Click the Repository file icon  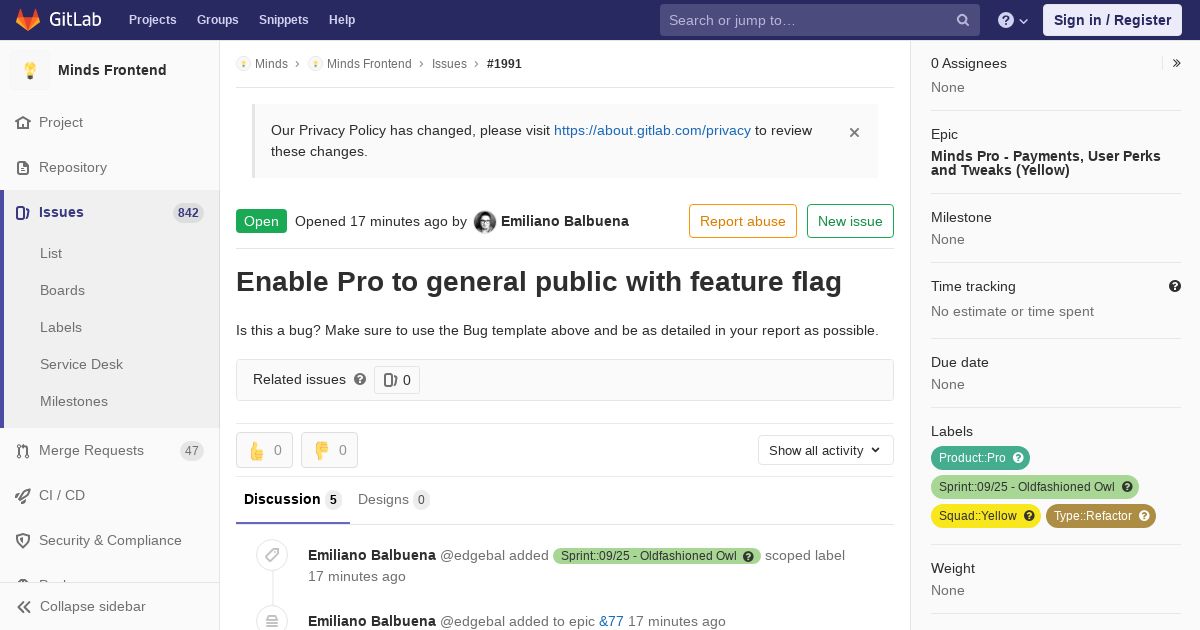click(23, 167)
